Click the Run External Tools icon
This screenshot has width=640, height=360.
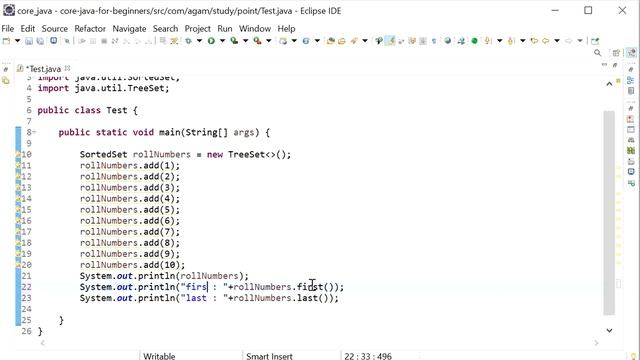[257, 41]
